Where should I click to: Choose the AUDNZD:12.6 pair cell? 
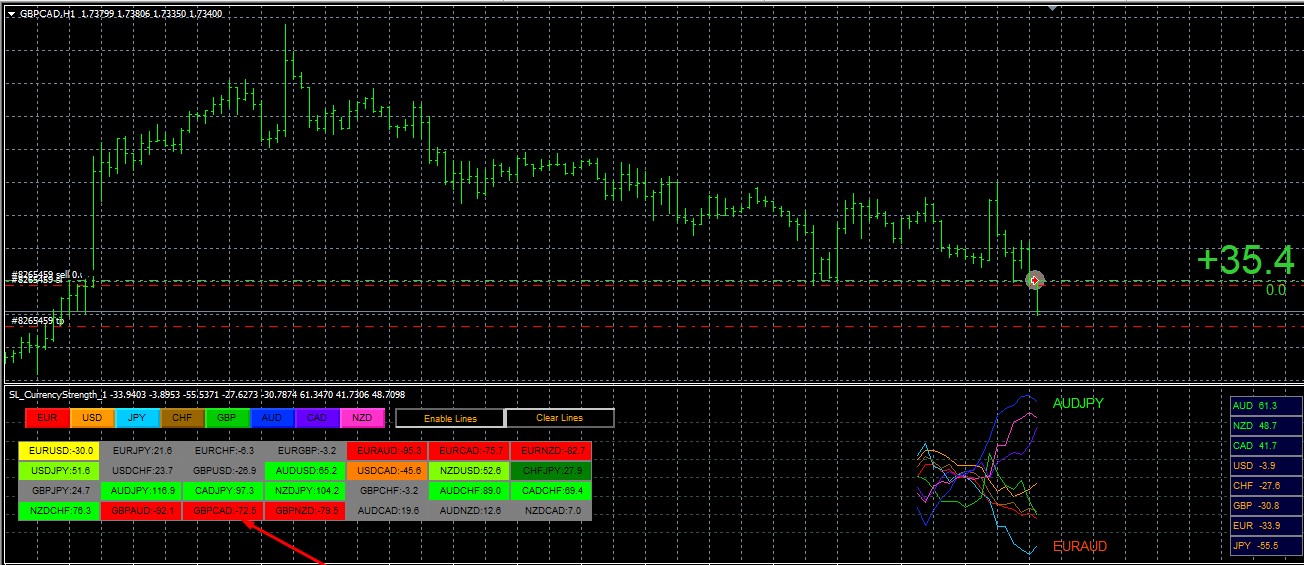[x=469, y=511]
